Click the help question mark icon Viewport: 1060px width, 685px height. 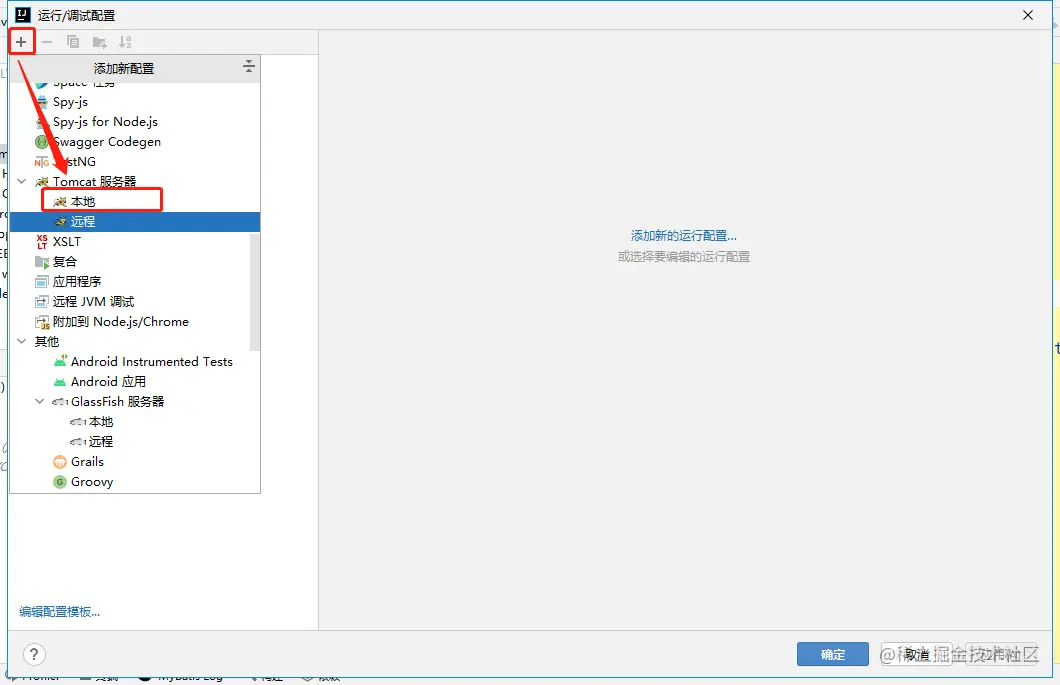coord(34,654)
